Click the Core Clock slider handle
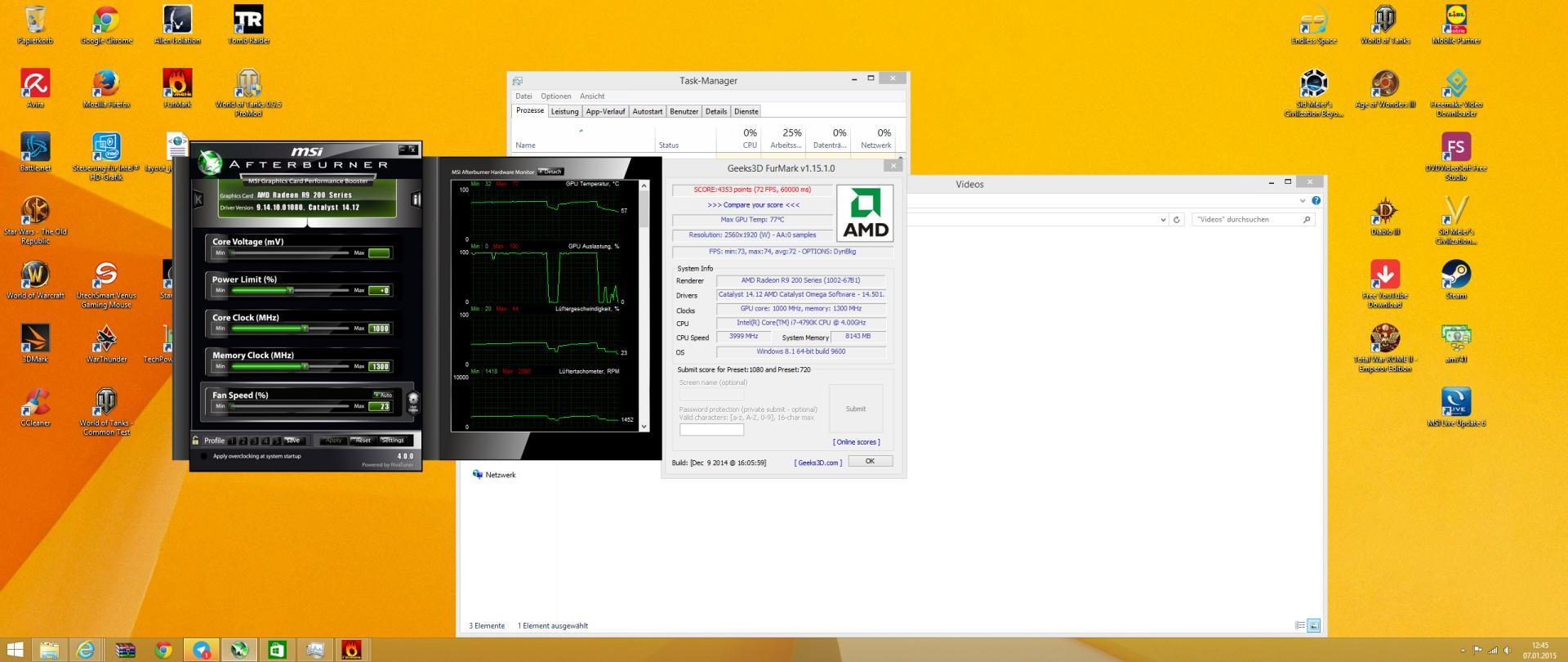 tap(305, 329)
